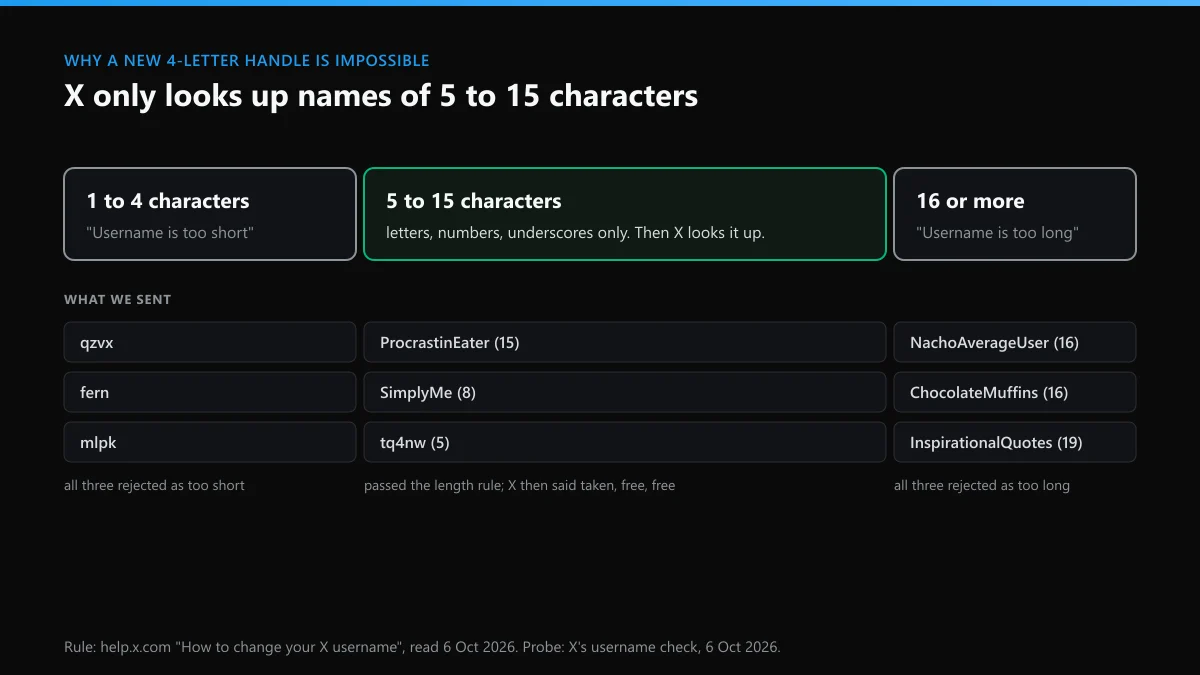Click the 'InspirationalQuotes (19)' row
Image resolution: width=1200 pixels, height=675 pixels.
[1015, 442]
